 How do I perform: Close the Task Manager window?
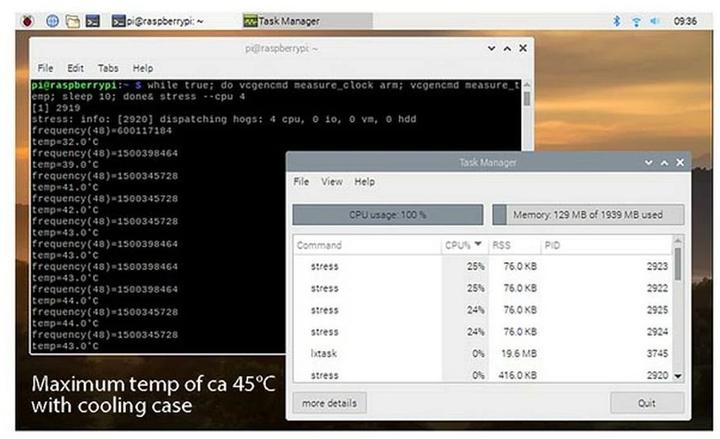pos(680,163)
